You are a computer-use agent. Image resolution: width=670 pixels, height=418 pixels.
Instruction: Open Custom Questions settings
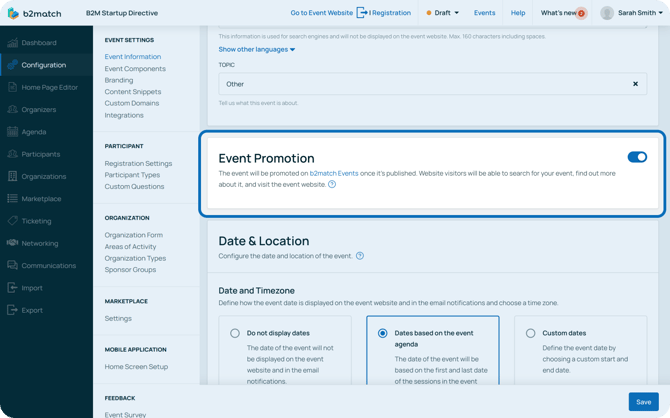coord(134,186)
